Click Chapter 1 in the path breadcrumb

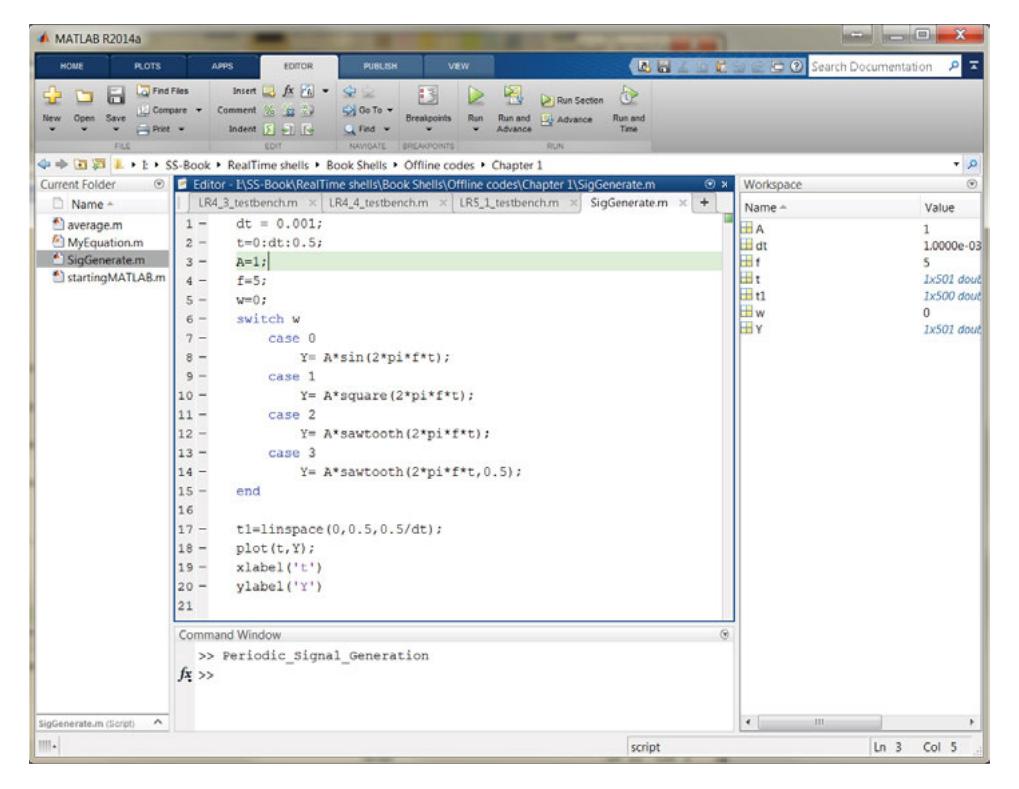click(x=517, y=165)
